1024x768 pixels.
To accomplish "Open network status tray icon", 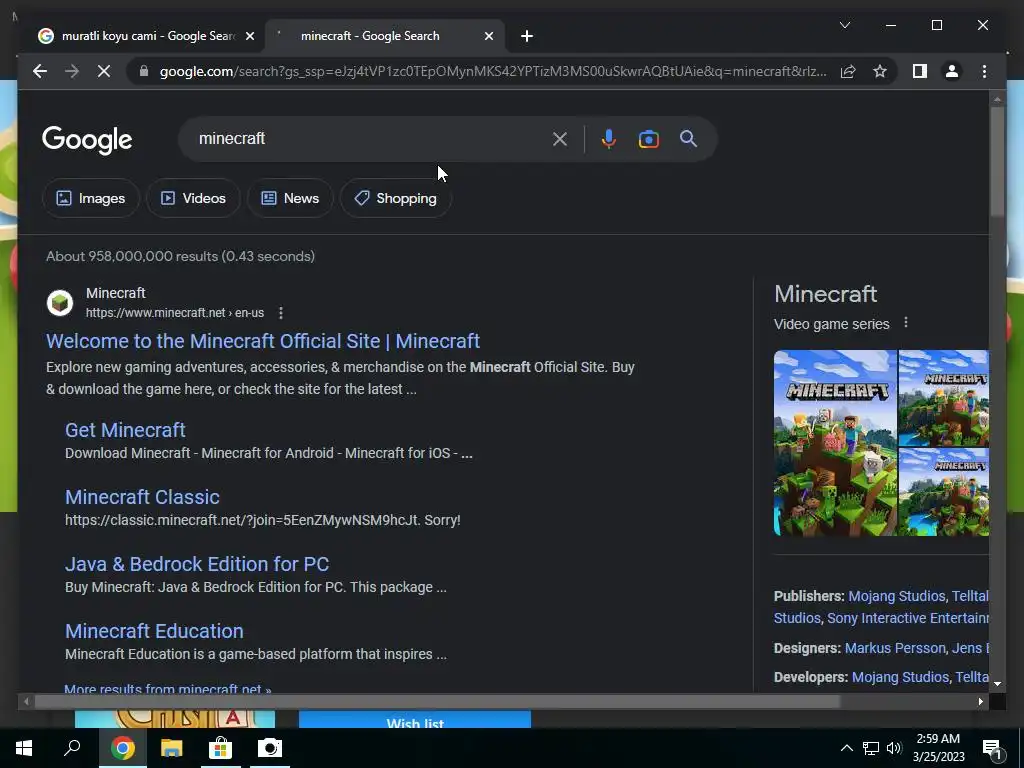I will point(871,748).
